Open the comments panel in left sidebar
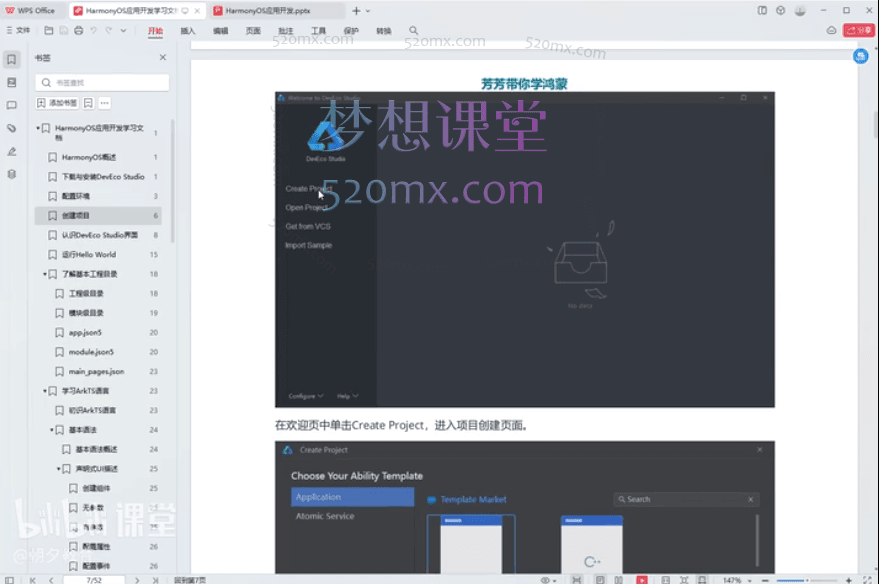The image size is (879, 584). coord(12,105)
